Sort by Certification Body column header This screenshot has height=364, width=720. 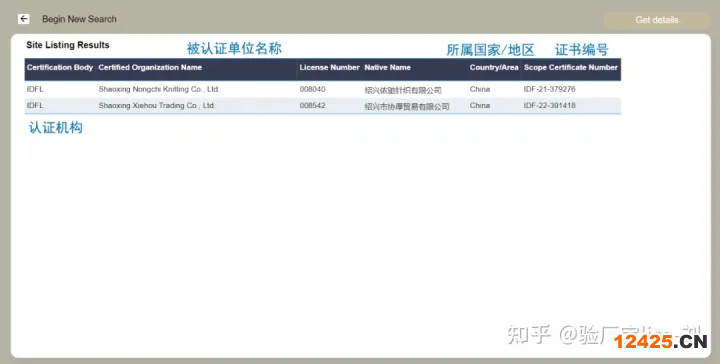point(60,67)
